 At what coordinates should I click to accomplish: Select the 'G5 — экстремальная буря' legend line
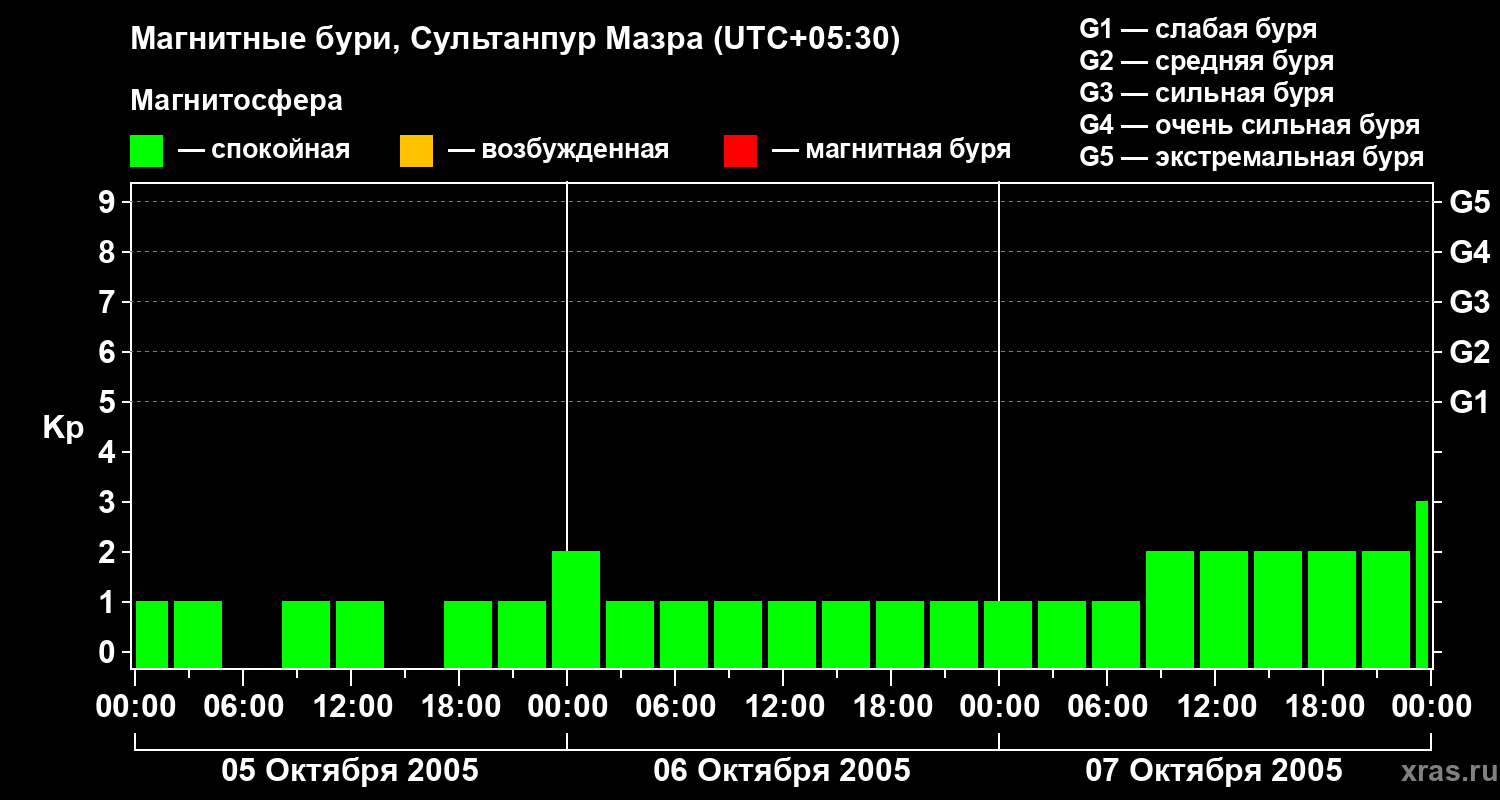coord(1252,157)
